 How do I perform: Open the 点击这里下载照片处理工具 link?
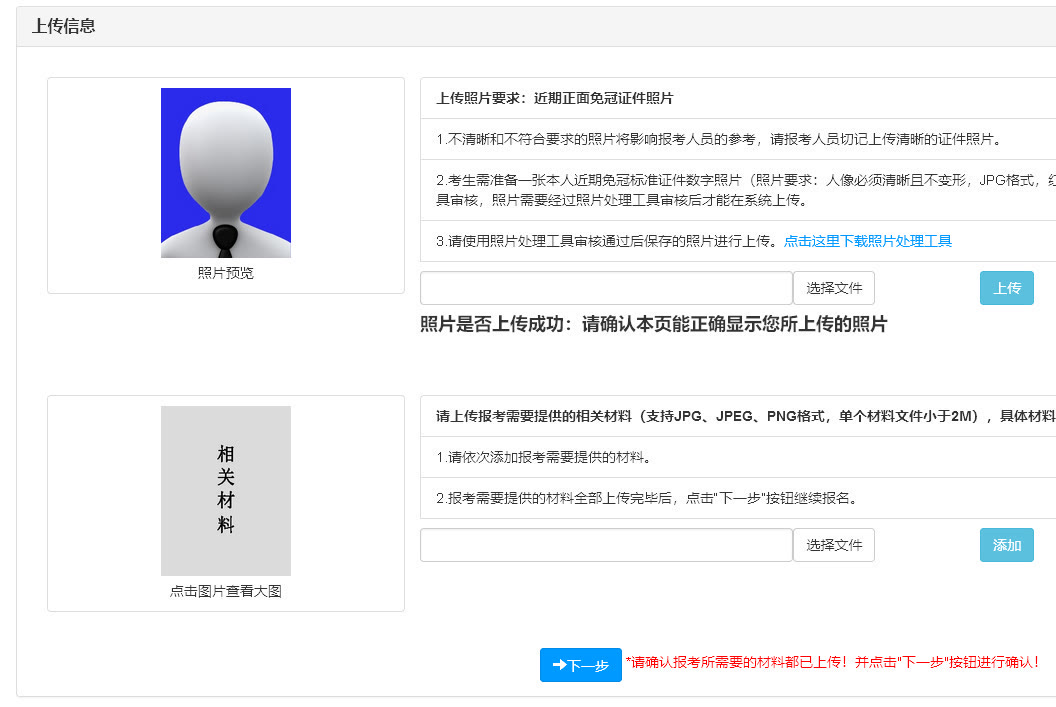(x=867, y=241)
